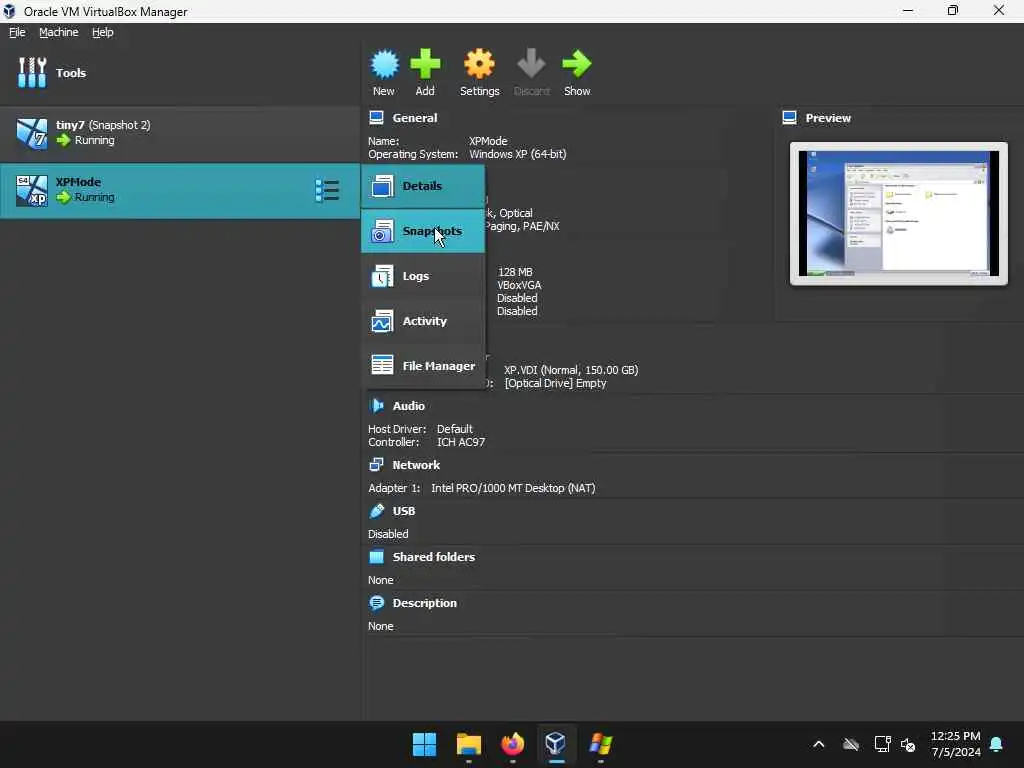Click the Shared folders icon
This screenshot has width=1024, height=768.
[x=377, y=557]
